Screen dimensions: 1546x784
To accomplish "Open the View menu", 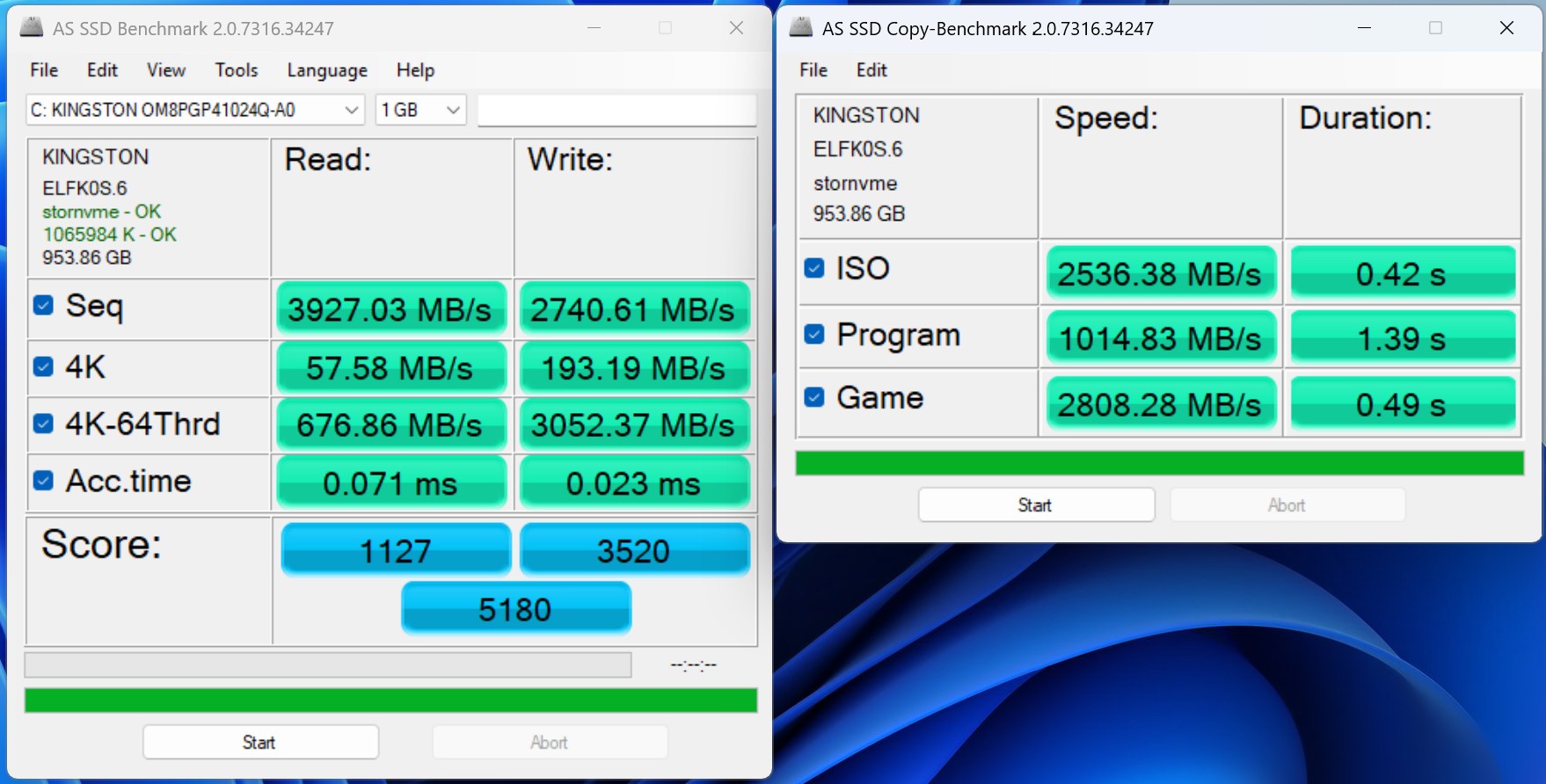I will tap(166, 70).
